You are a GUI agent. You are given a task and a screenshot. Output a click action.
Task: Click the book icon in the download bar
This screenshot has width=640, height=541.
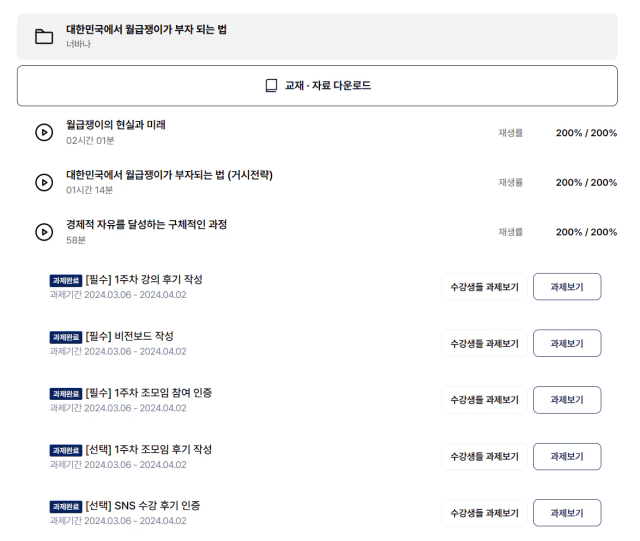click(x=271, y=85)
